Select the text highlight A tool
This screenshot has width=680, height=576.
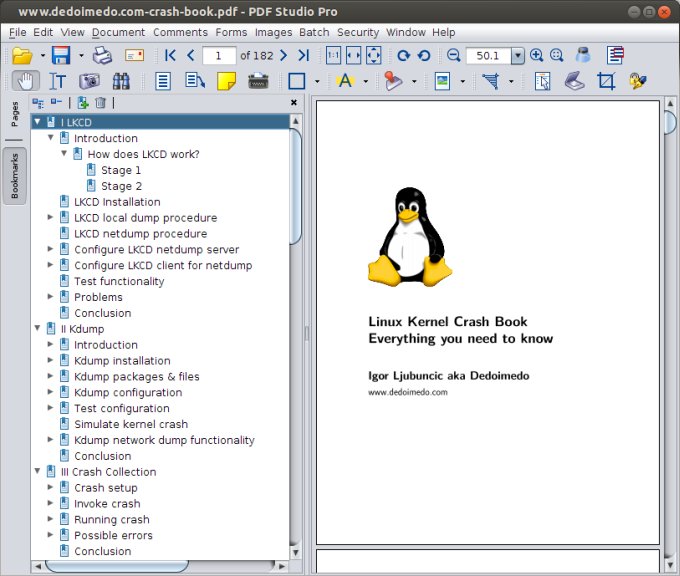coord(346,81)
